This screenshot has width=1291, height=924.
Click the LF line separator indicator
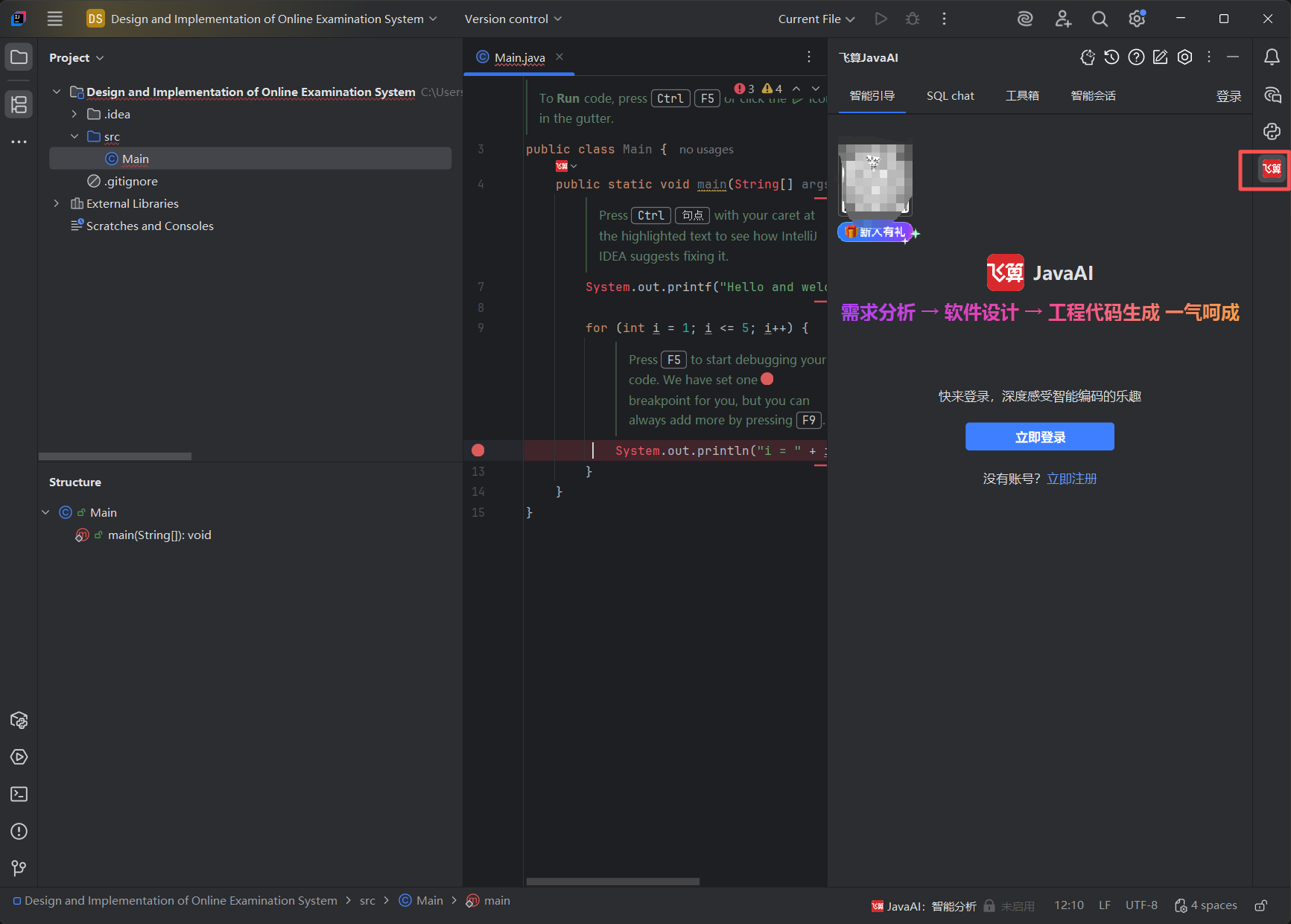pyautogui.click(x=1105, y=905)
